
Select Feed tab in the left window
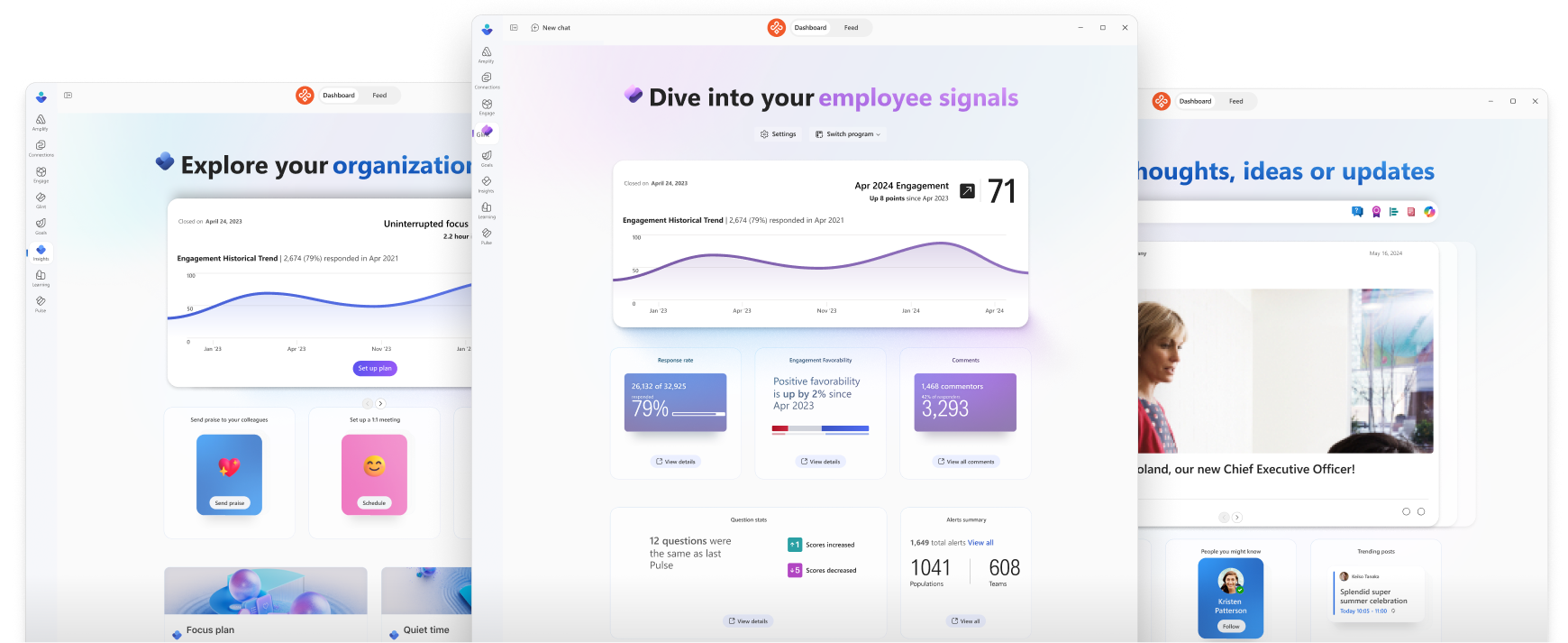379,95
